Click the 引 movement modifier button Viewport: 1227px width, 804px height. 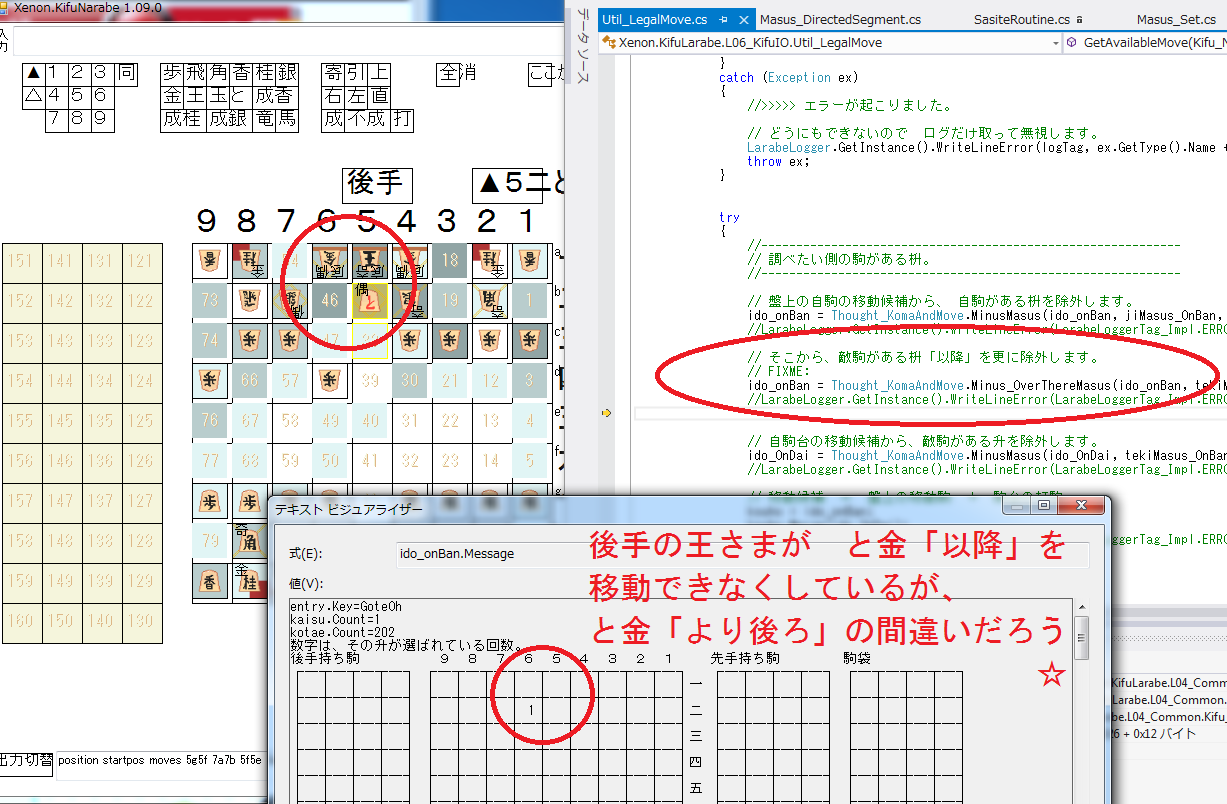click(x=356, y=73)
